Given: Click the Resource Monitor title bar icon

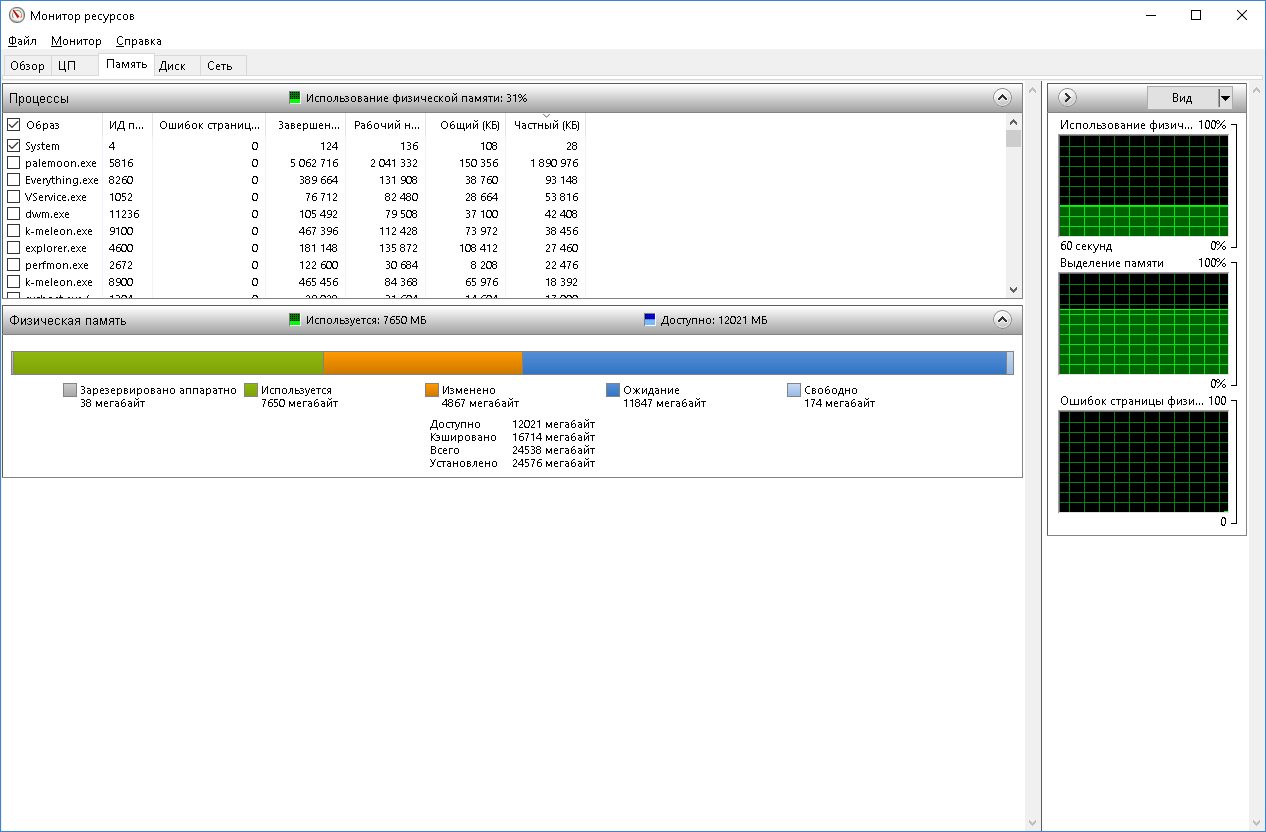Looking at the screenshot, I should 15,15.
